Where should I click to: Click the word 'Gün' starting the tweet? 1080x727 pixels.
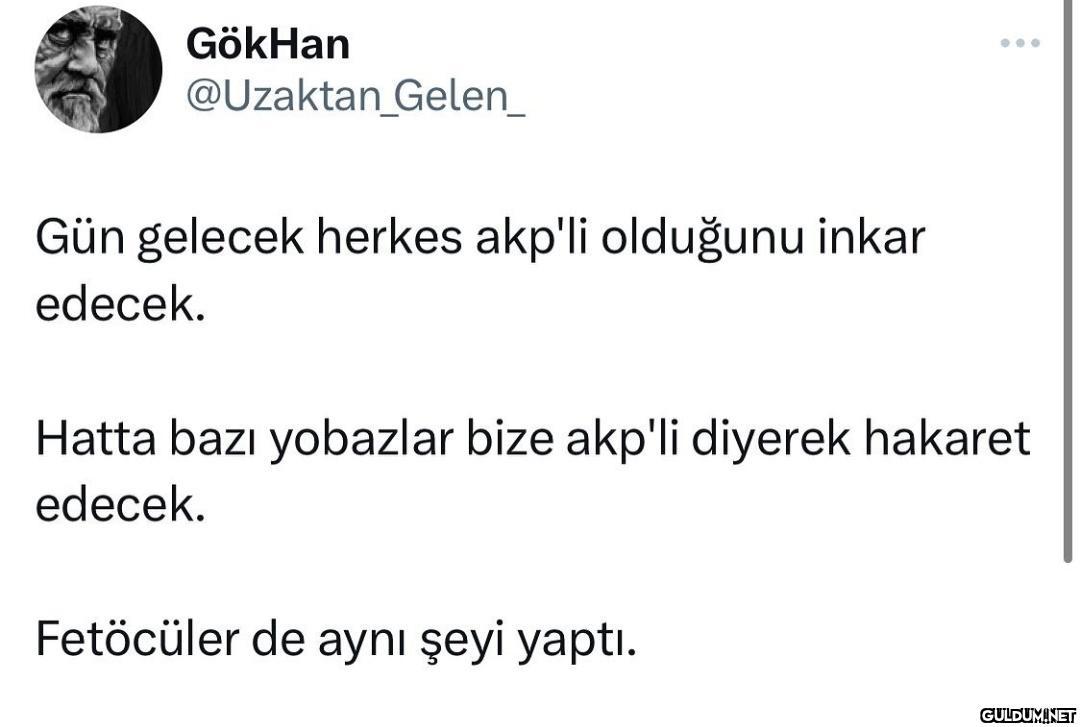point(80,238)
